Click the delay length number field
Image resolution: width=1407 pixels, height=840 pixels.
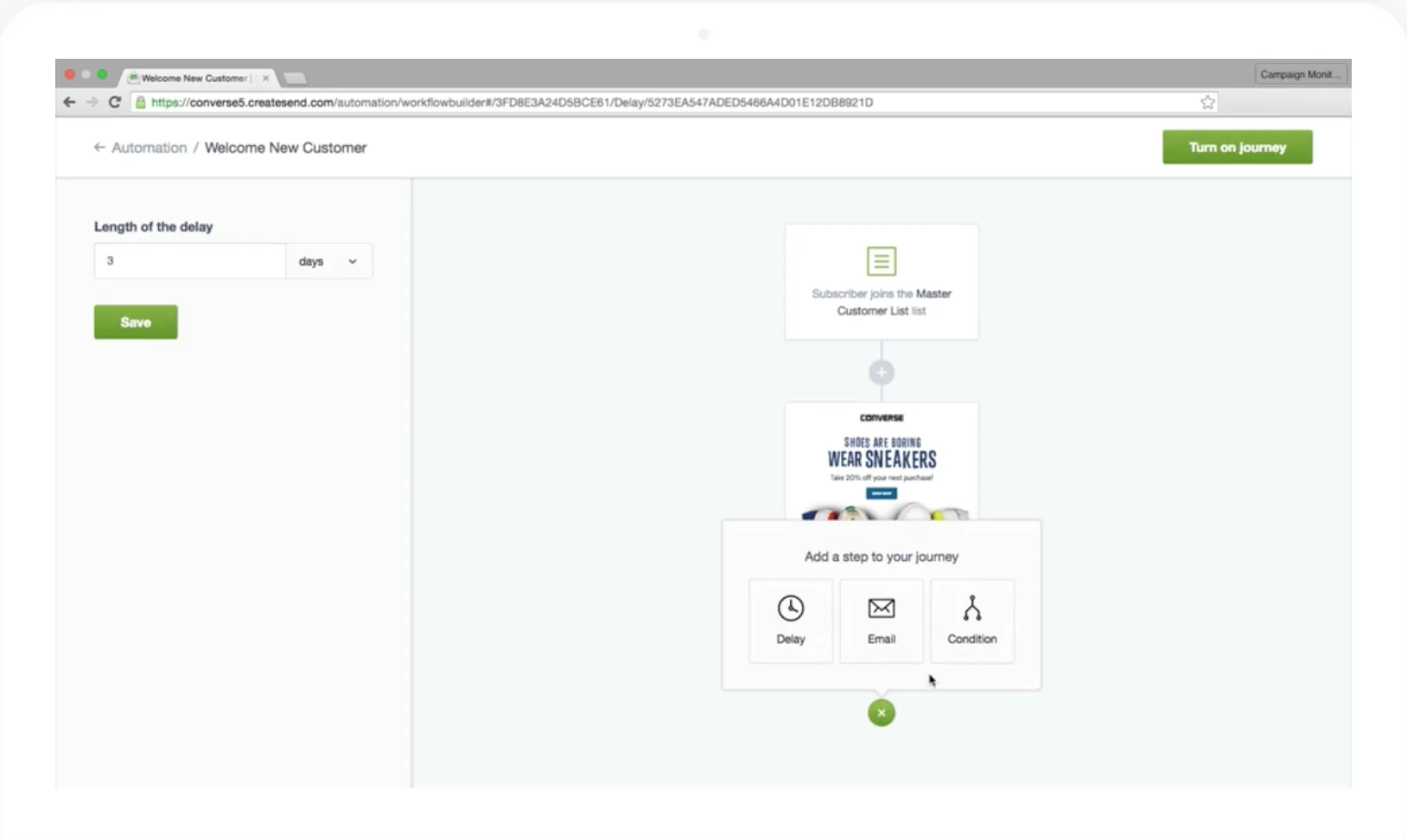pos(190,261)
